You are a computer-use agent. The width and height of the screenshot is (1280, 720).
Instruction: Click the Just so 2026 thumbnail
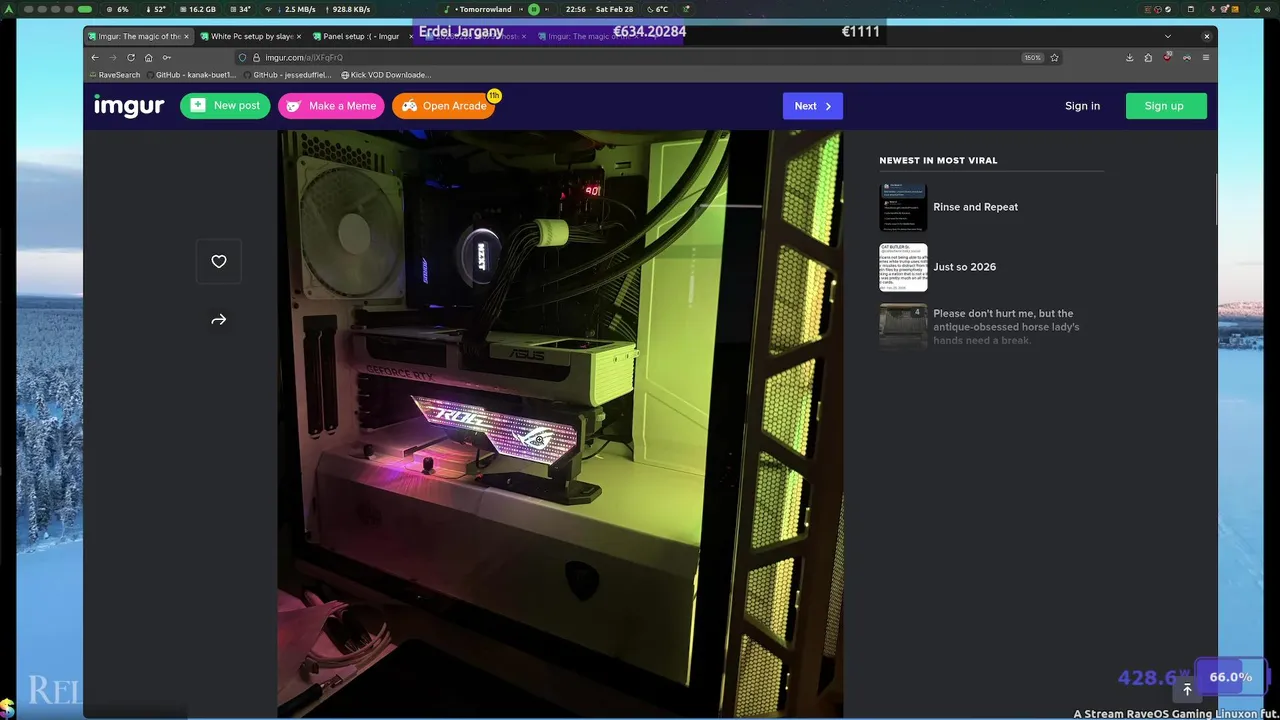coord(903,267)
